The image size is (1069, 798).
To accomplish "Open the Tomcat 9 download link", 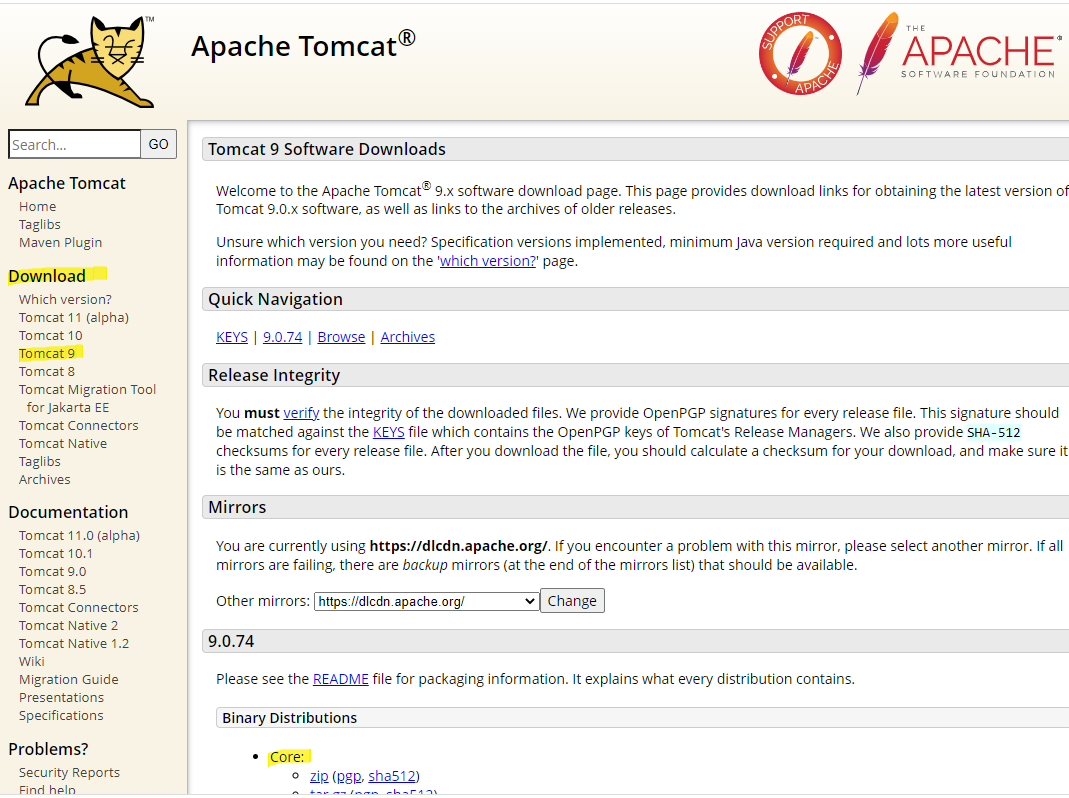I will click(47, 353).
